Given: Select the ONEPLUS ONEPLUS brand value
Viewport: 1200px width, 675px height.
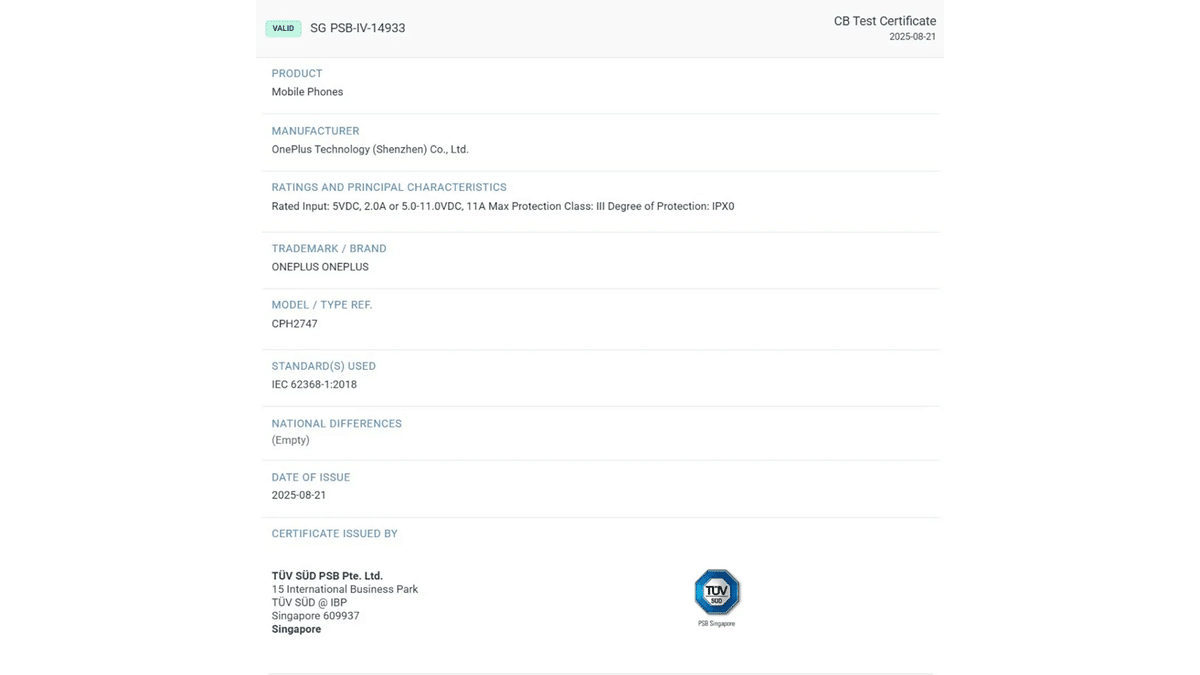Looking at the screenshot, I should click(320, 267).
